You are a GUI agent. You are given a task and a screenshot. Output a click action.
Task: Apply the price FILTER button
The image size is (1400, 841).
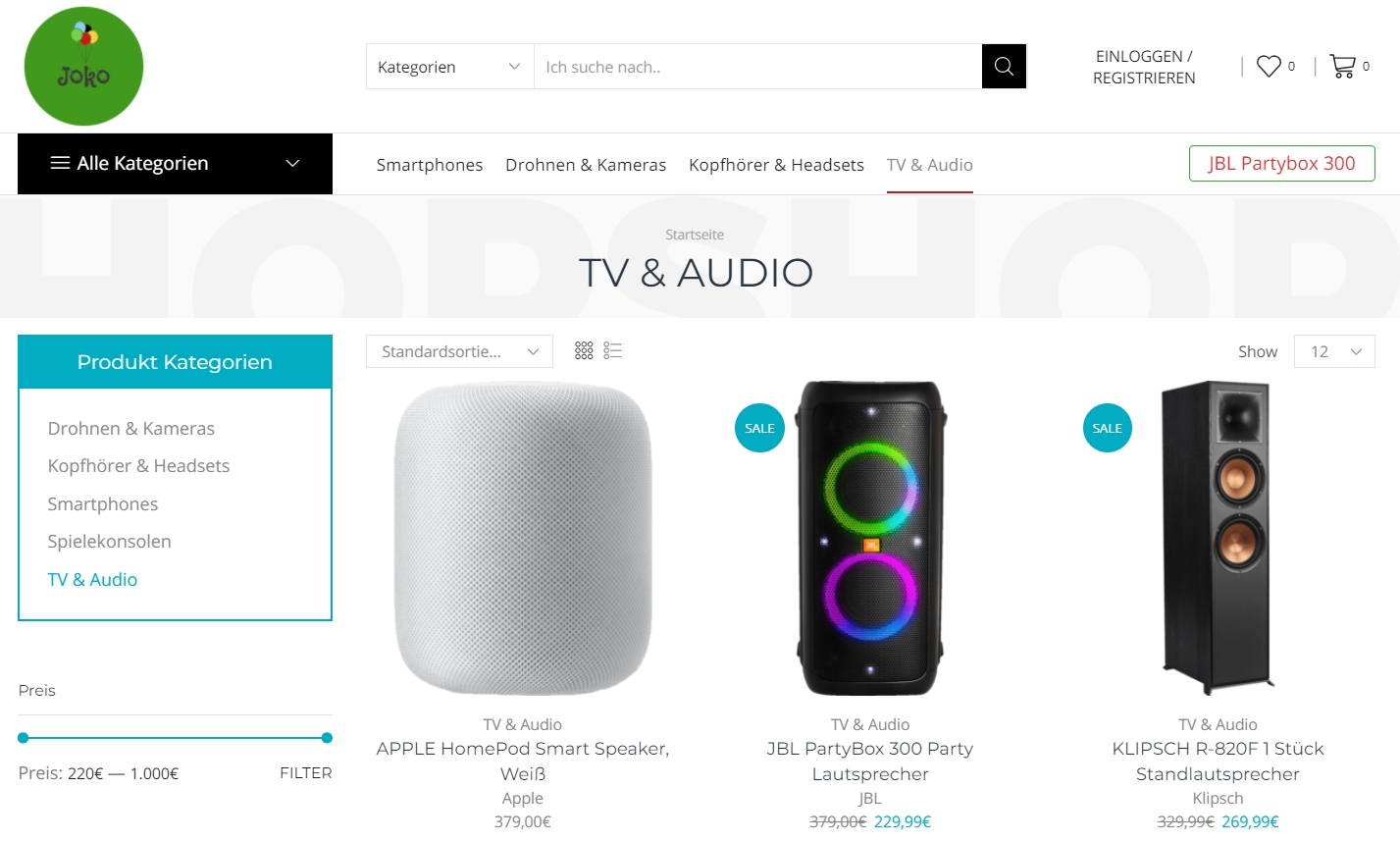tap(306, 773)
